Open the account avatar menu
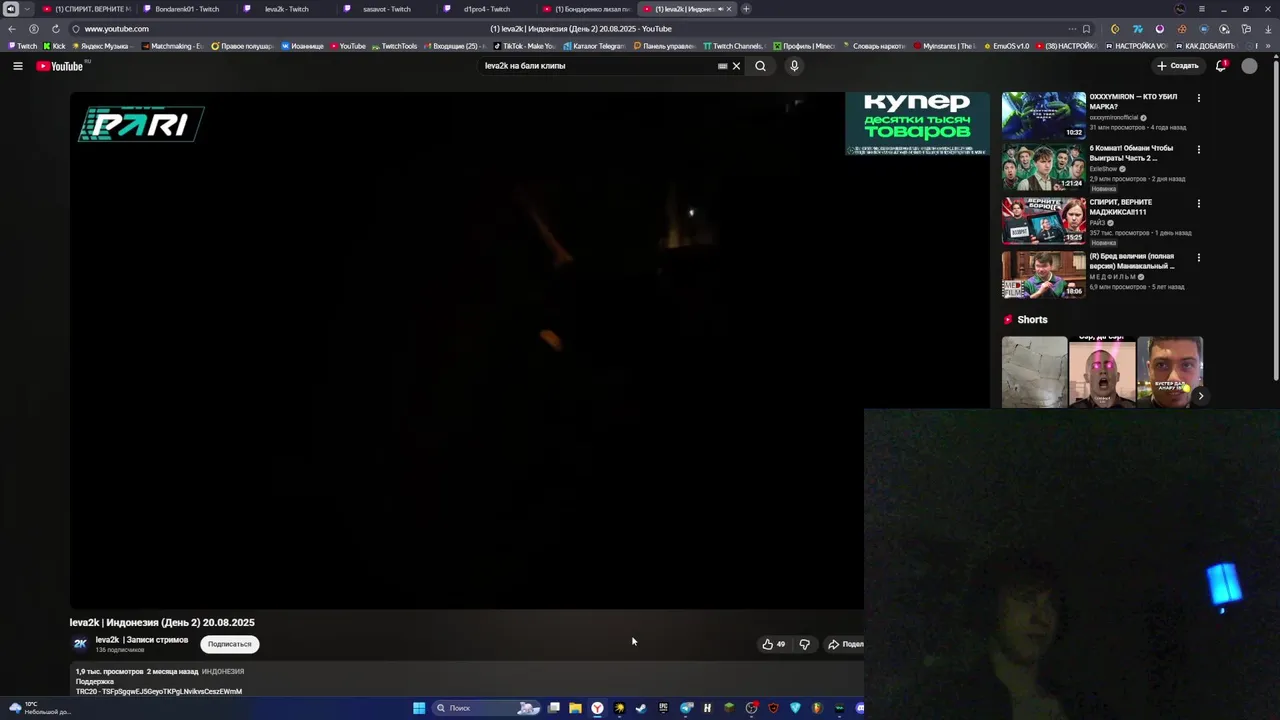The width and height of the screenshot is (1280, 720). click(x=1249, y=66)
